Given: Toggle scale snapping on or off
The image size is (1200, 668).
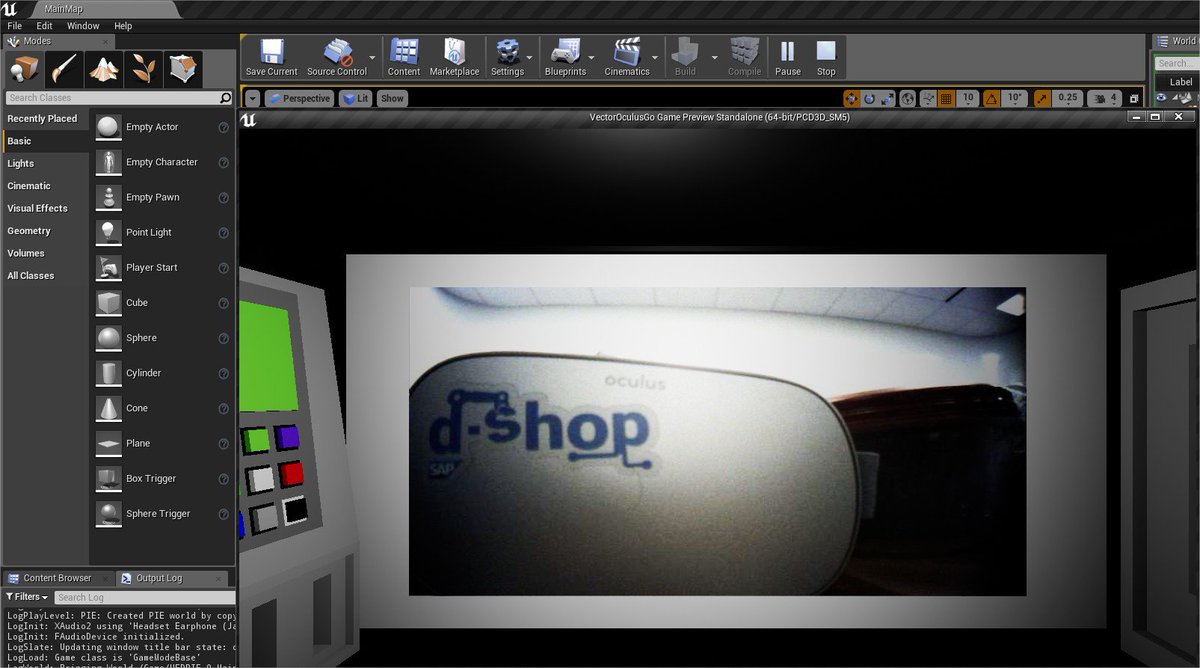Looking at the screenshot, I should click(1042, 98).
